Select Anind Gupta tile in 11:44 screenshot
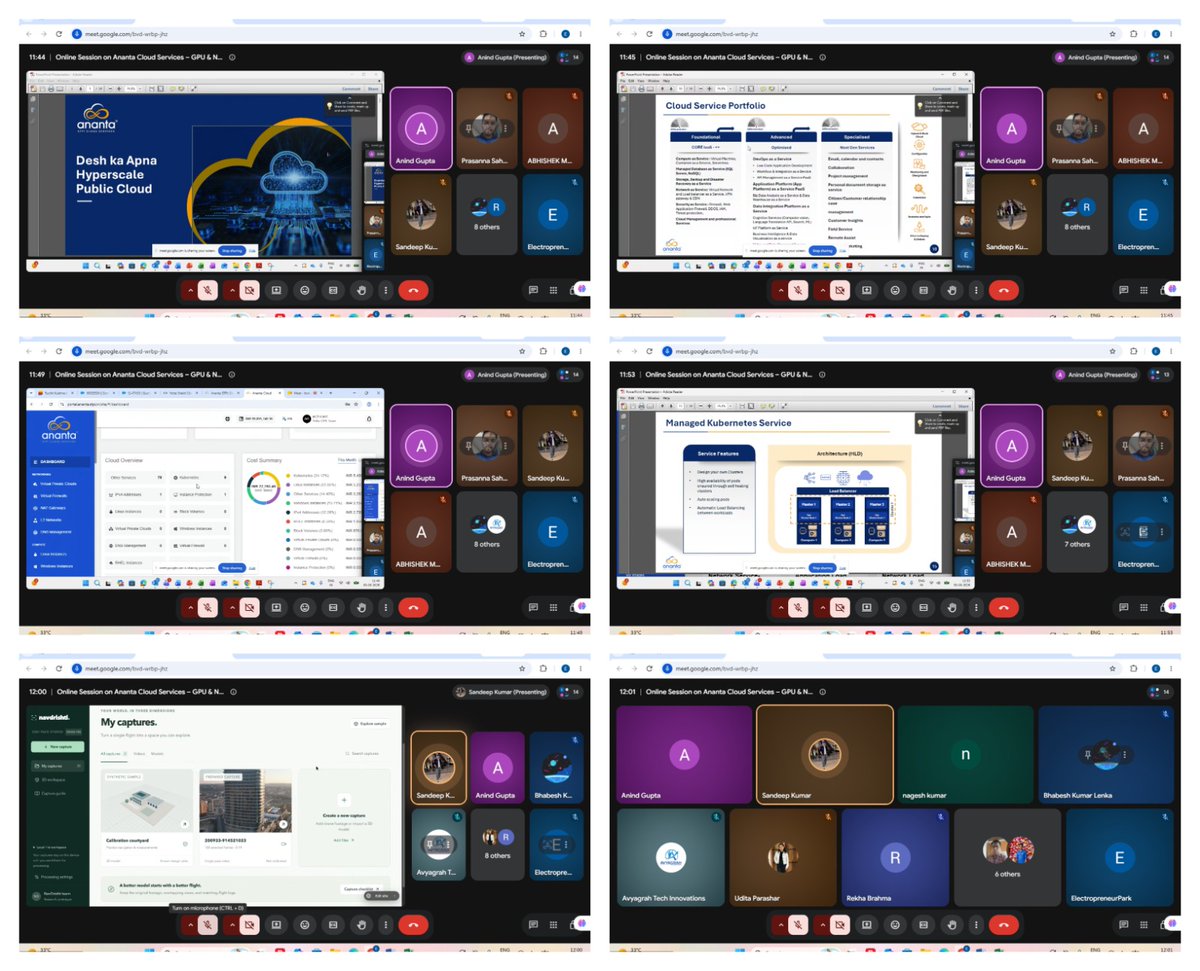Image resolution: width=1200 pixels, height=971 pixels. click(x=420, y=128)
